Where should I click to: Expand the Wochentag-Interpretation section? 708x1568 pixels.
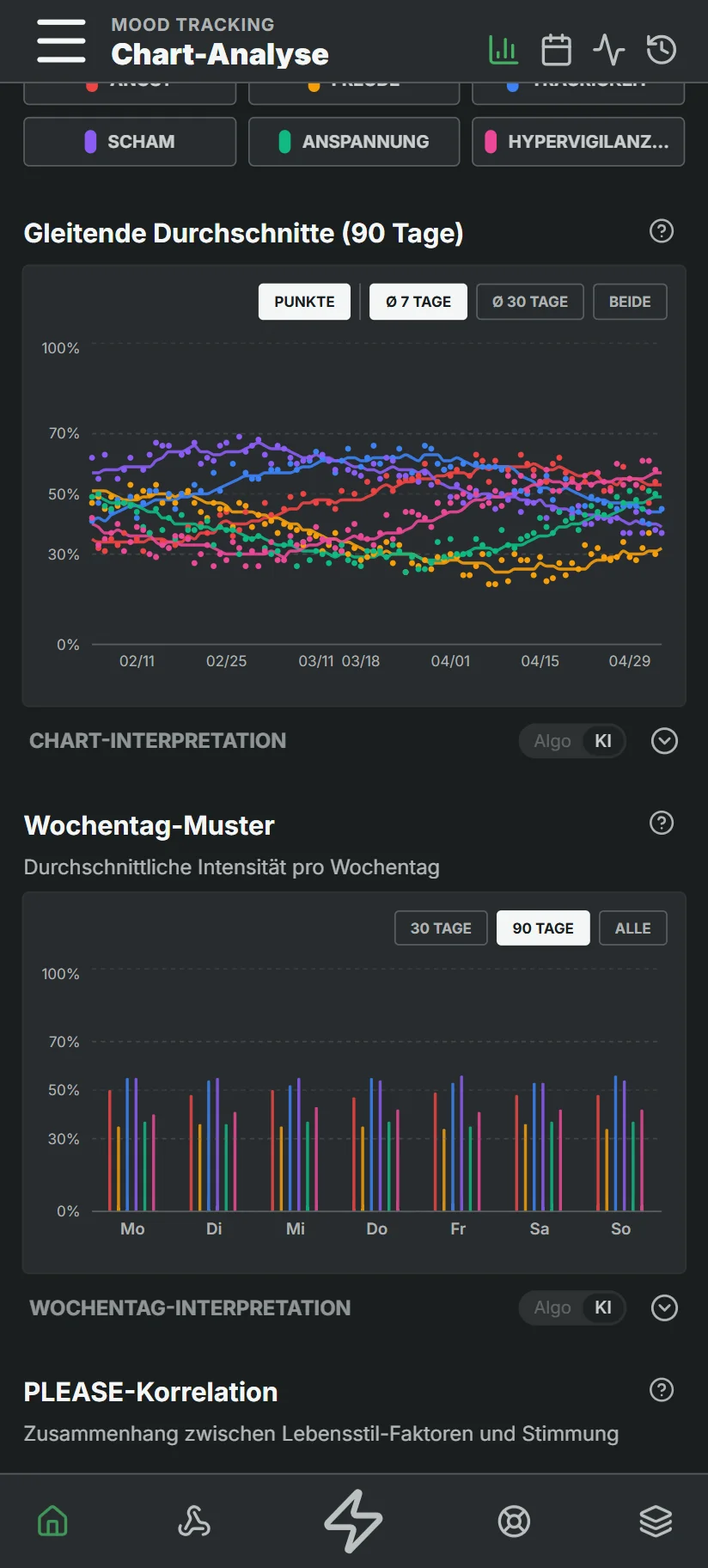coord(664,1308)
